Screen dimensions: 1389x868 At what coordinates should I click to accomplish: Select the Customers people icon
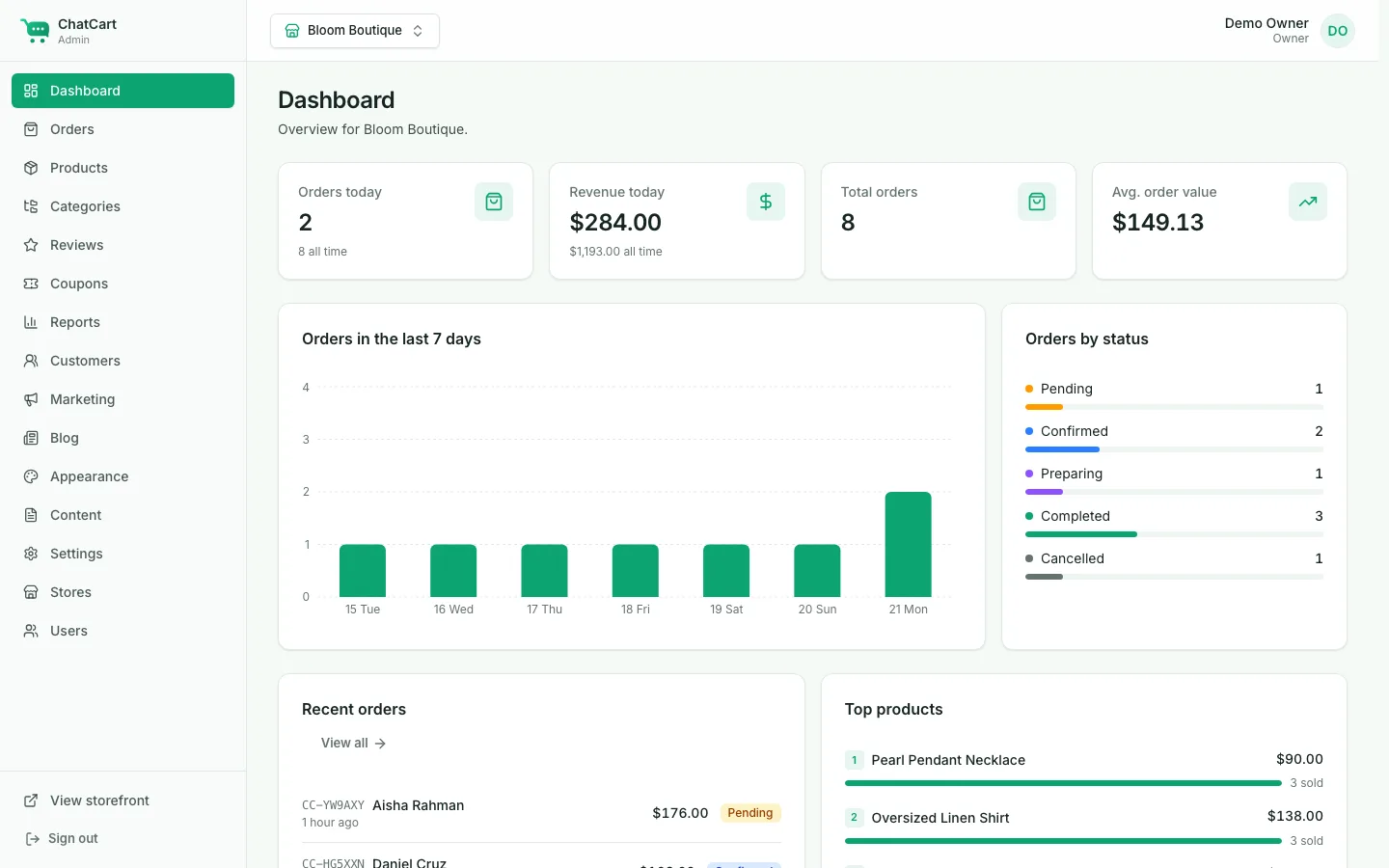coord(31,361)
